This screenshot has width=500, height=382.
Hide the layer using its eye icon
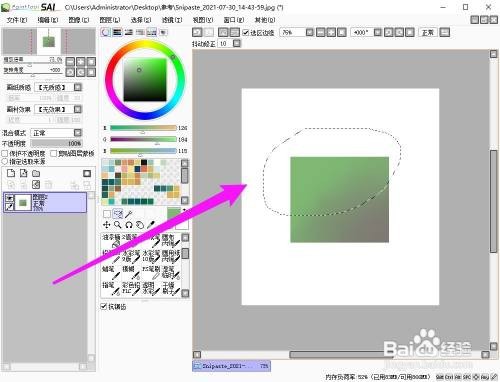[9, 198]
